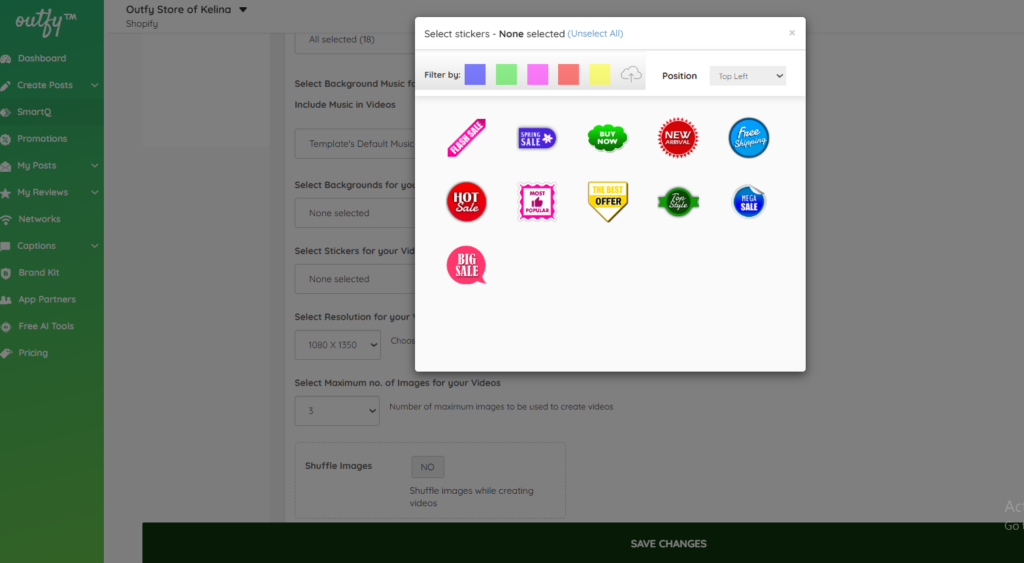
Task: Open Dashboard in the sidebar
Action: tap(41, 58)
